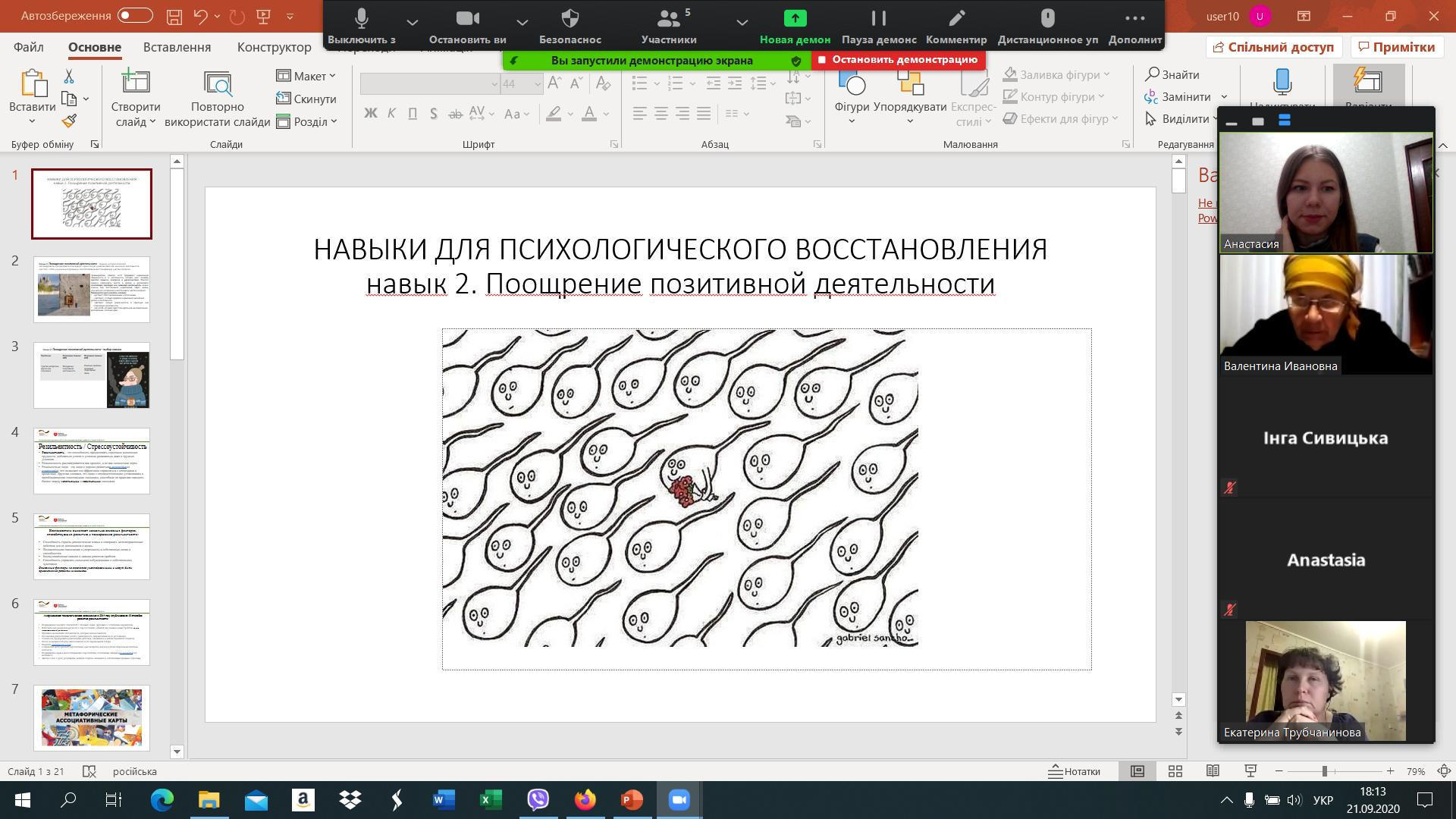
Task: Click the slide title text
Action: tap(680, 266)
